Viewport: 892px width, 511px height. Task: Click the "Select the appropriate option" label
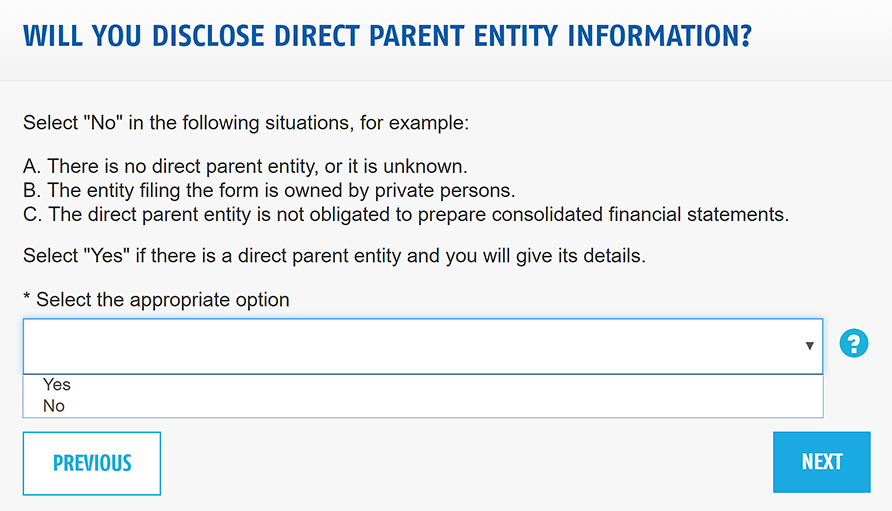[163, 300]
